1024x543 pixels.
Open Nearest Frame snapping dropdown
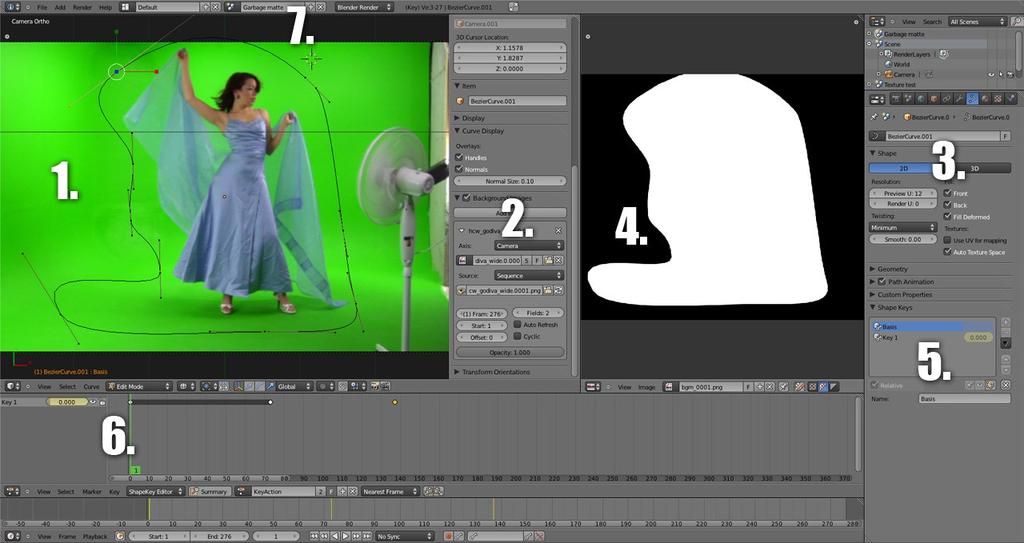click(390, 491)
